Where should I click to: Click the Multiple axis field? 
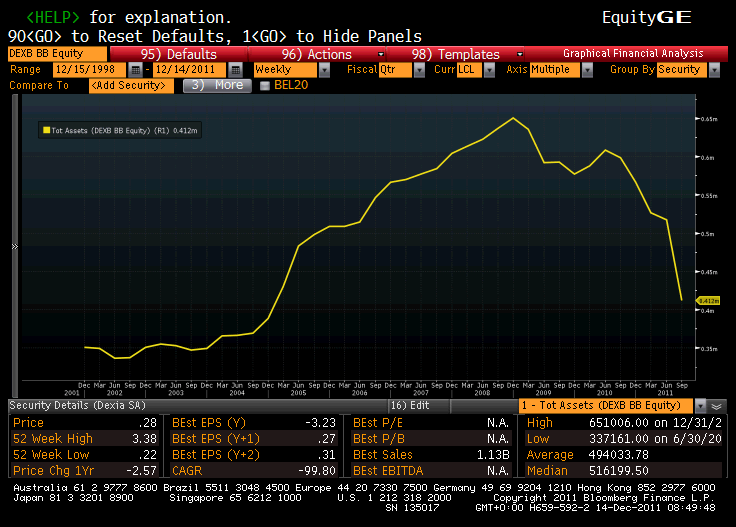coord(555,70)
